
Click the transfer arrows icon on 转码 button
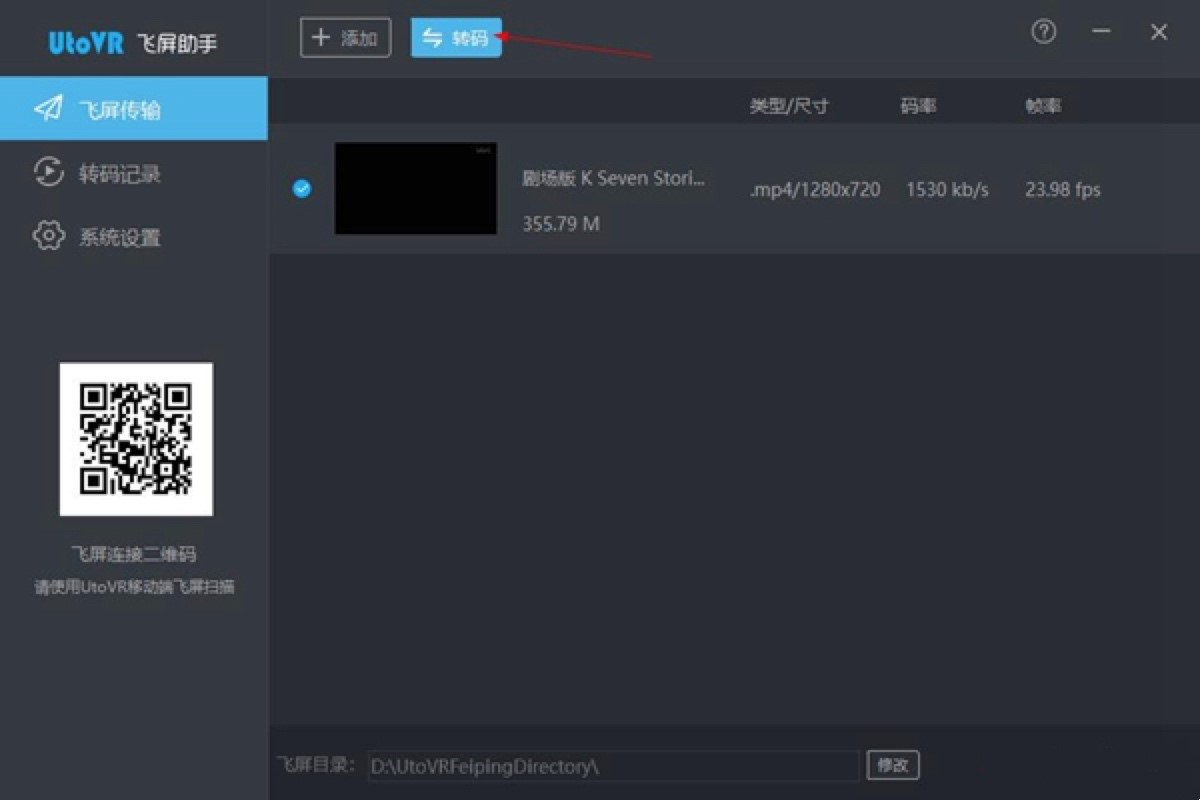(434, 37)
